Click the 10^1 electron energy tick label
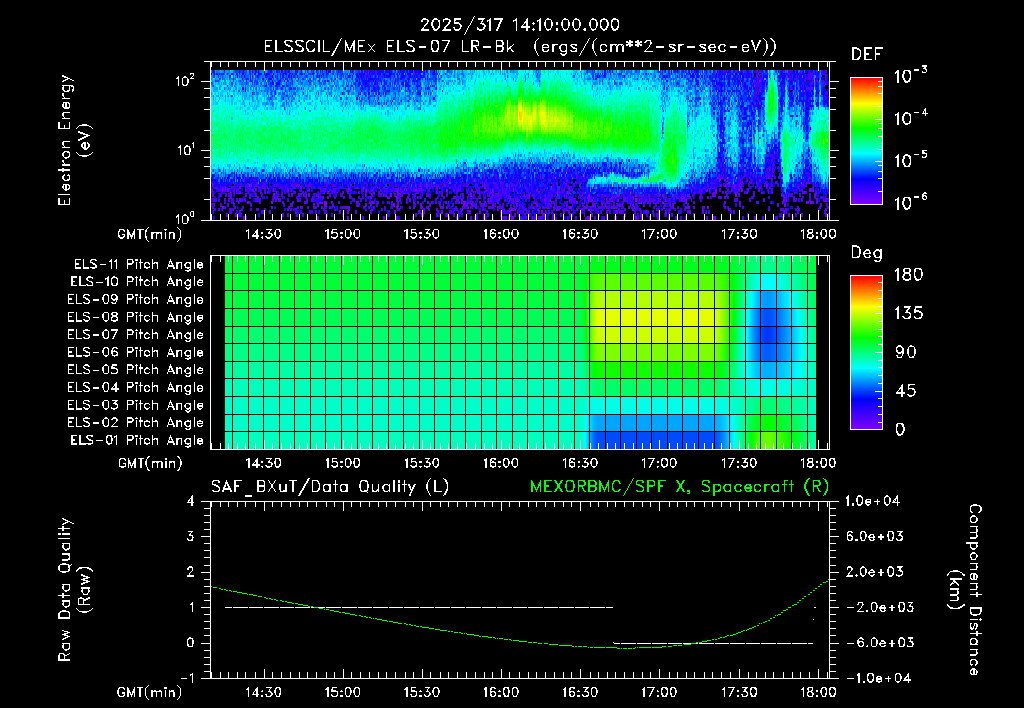 tap(185, 150)
